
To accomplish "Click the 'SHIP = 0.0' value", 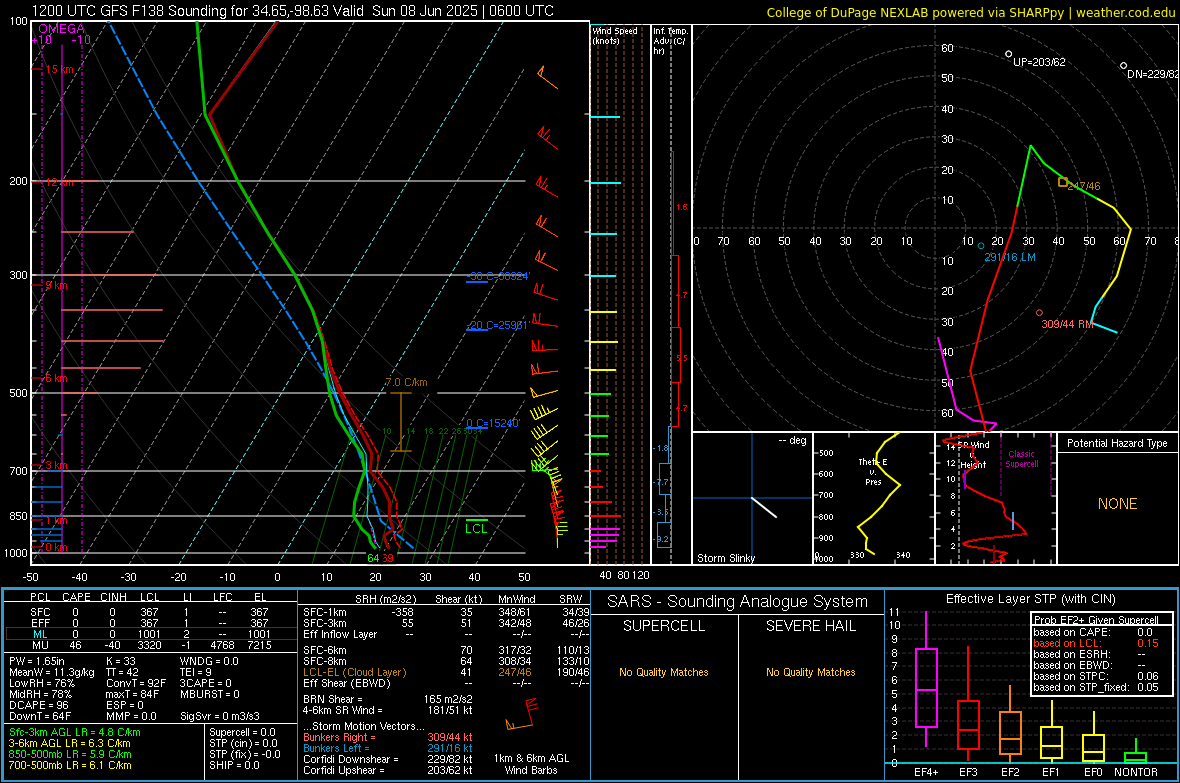I will click(234, 765).
